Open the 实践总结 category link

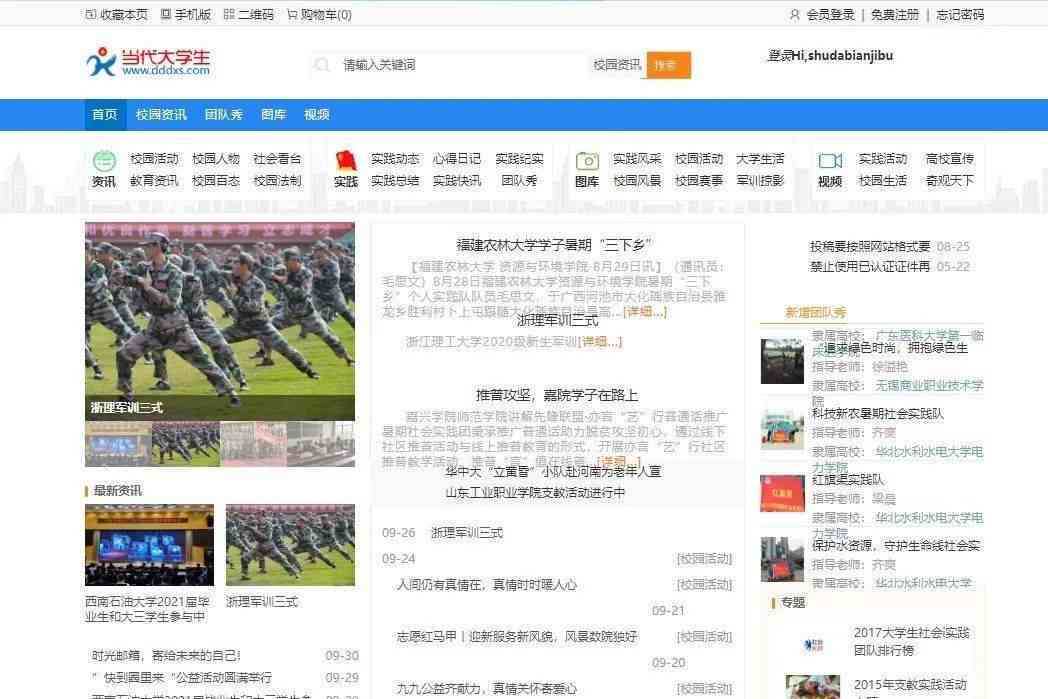(x=395, y=180)
